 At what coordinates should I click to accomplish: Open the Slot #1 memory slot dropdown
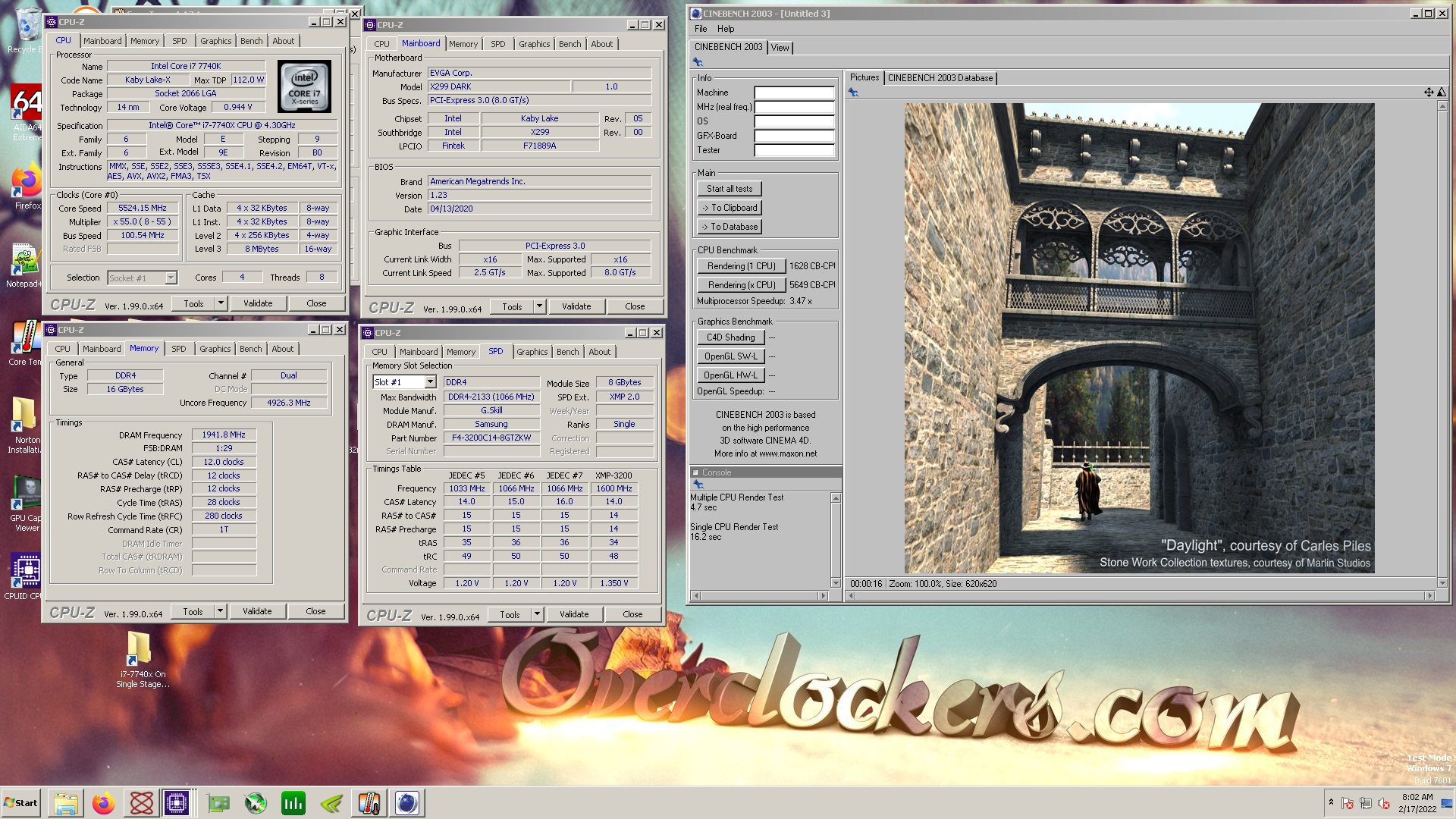[x=430, y=382]
